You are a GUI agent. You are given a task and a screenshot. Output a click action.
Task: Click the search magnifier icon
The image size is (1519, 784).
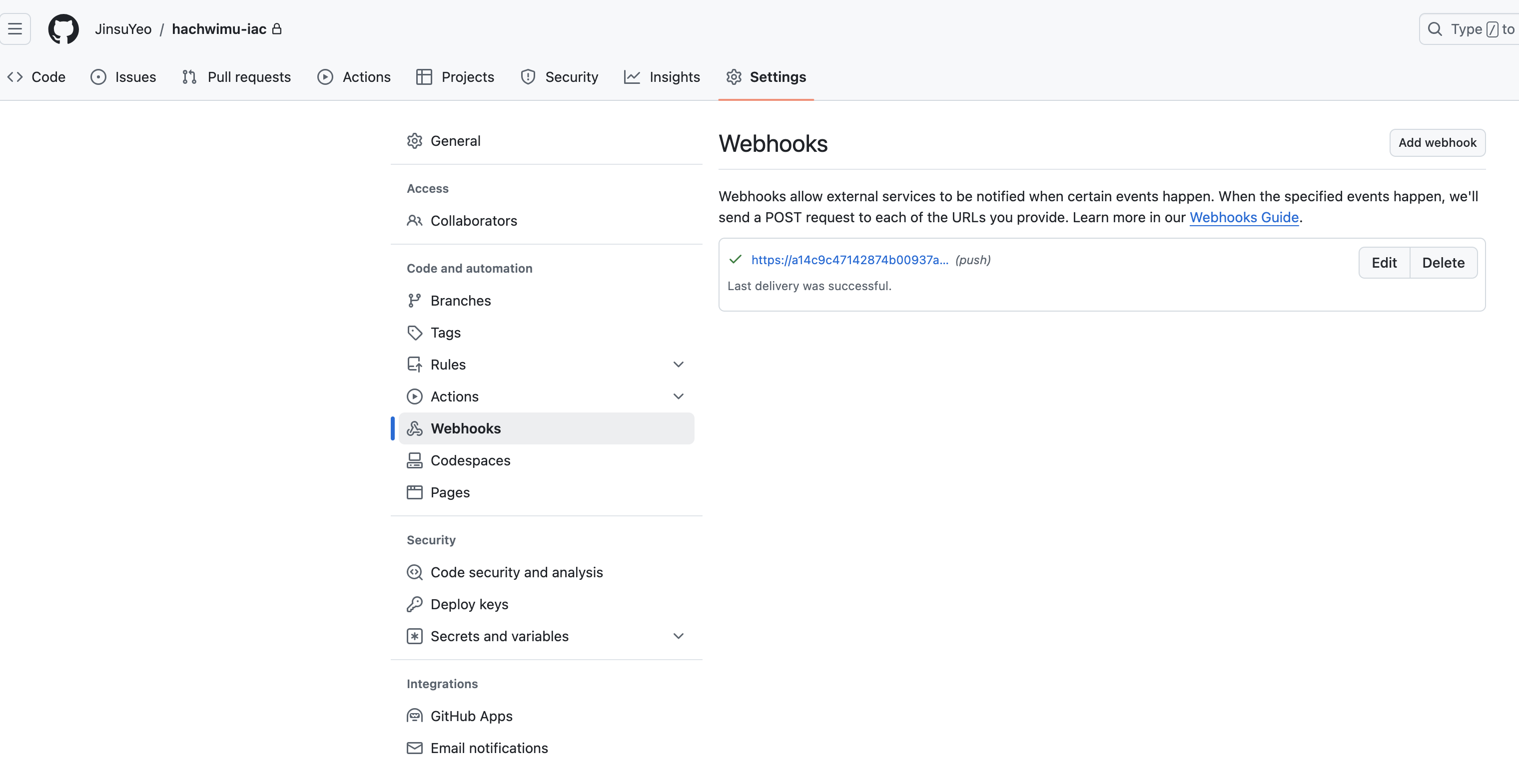1434,29
